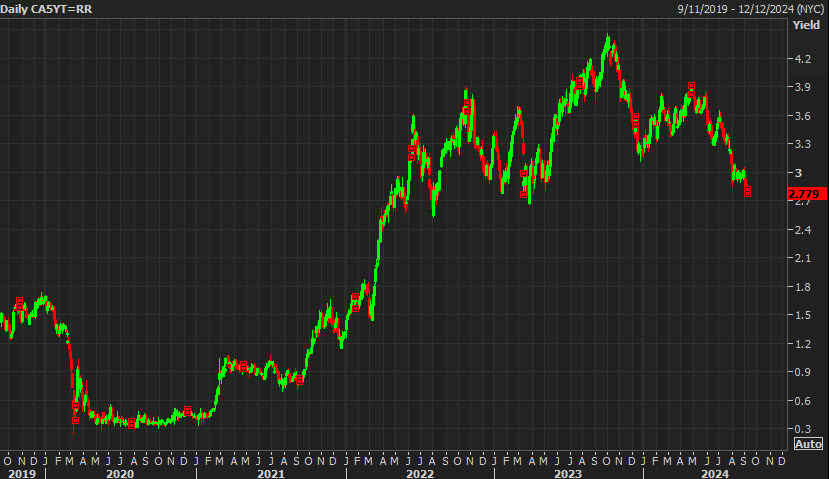The image size is (829, 479).
Task: Click the red 2.779 current yield label
Action: pos(807,194)
